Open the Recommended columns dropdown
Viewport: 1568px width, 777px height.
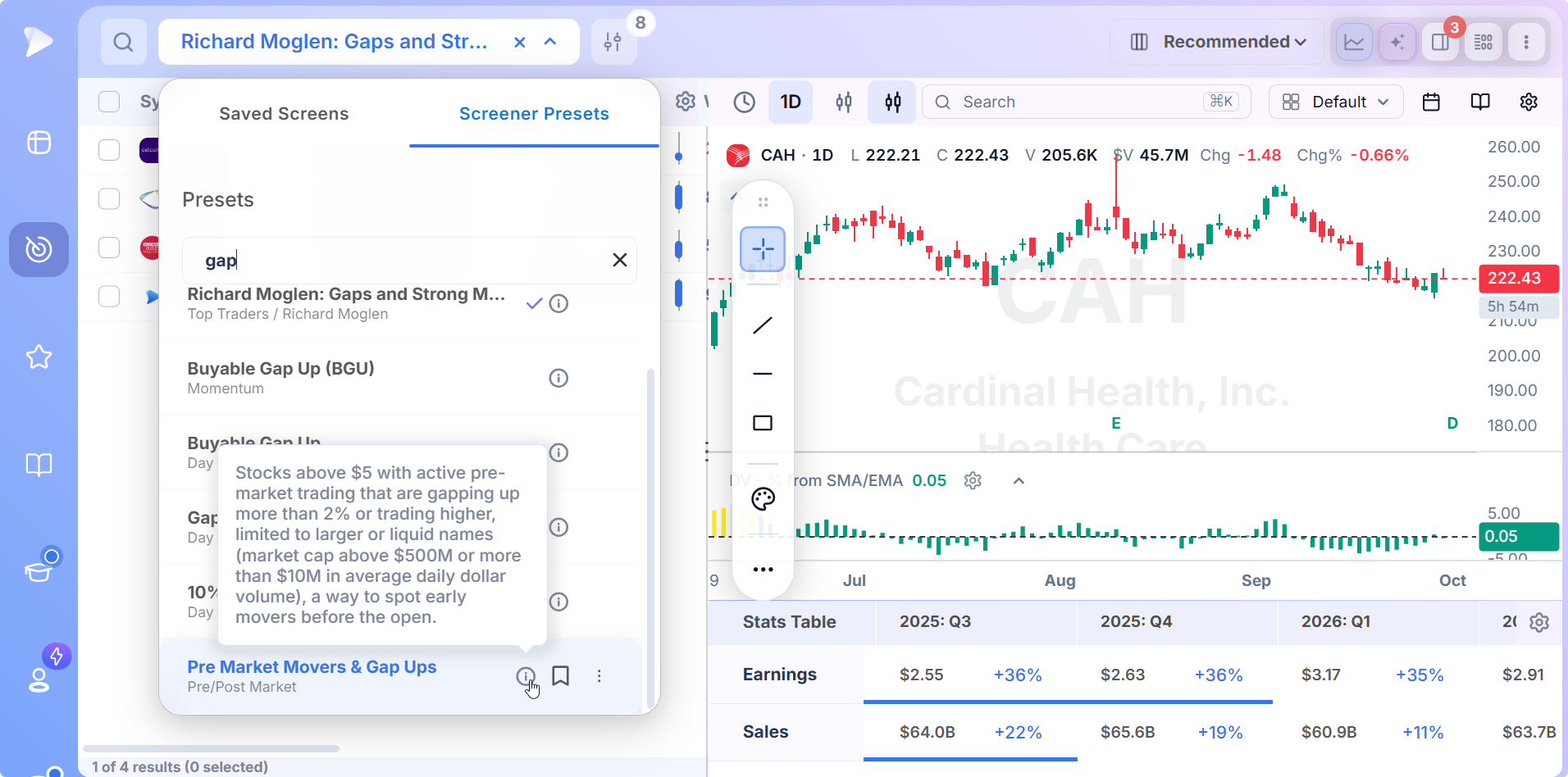[x=1218, y=42]
